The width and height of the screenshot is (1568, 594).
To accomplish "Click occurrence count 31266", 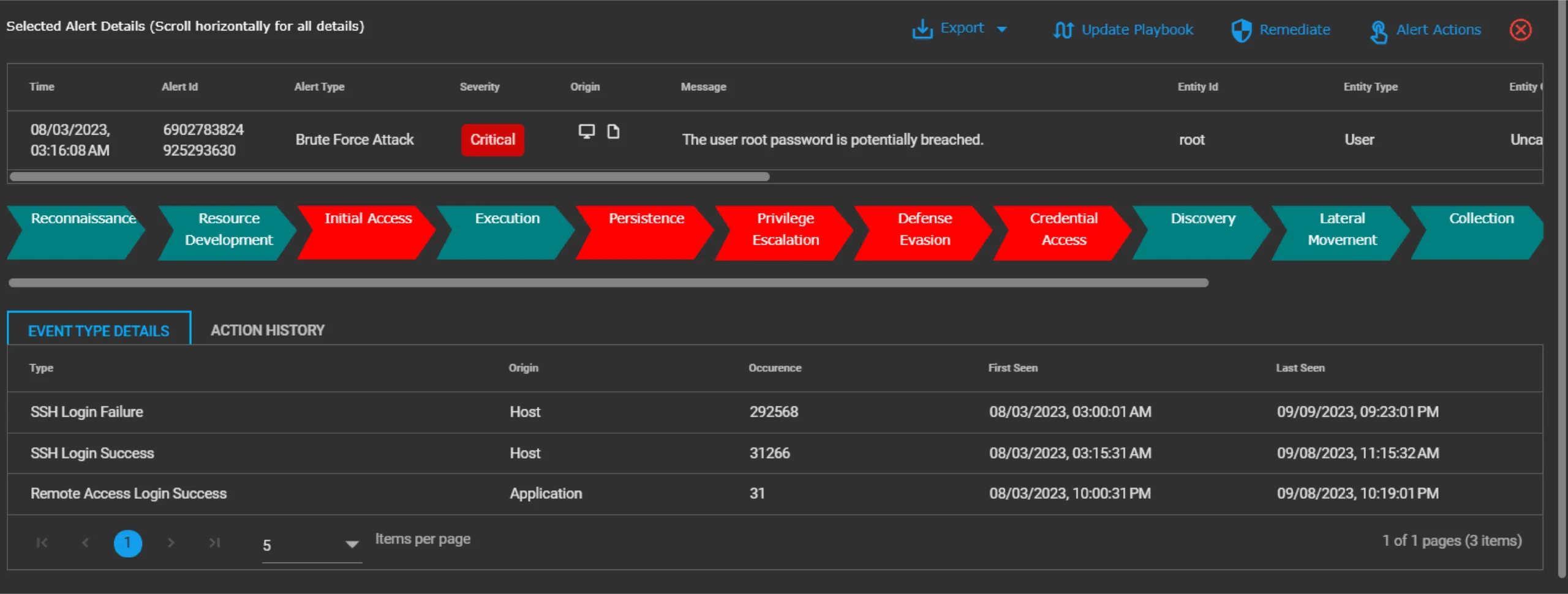I will click(x=769, y=453).
